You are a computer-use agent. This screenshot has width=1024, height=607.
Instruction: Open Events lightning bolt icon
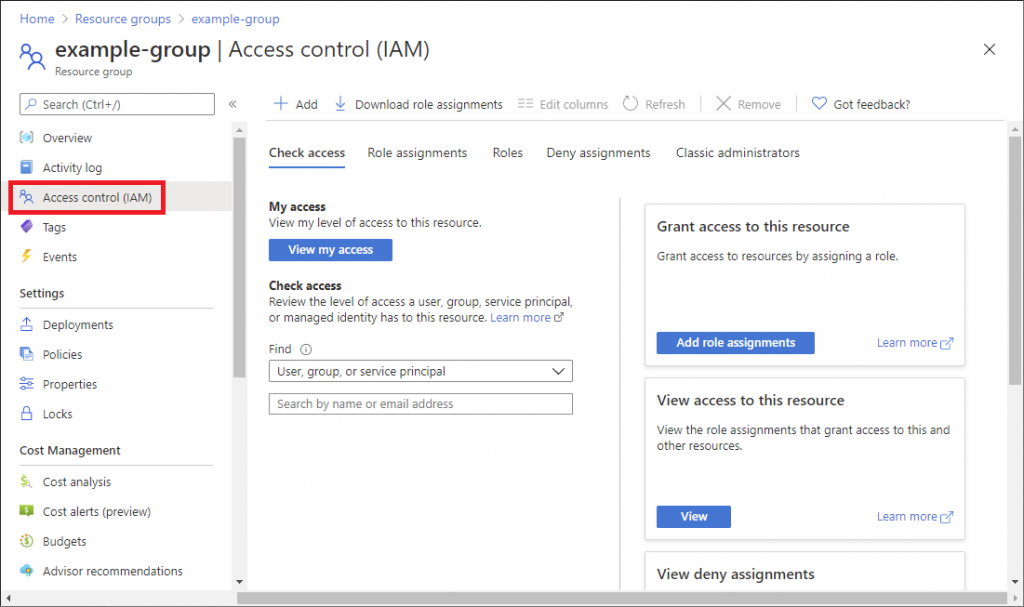click(x=27, y=257)
